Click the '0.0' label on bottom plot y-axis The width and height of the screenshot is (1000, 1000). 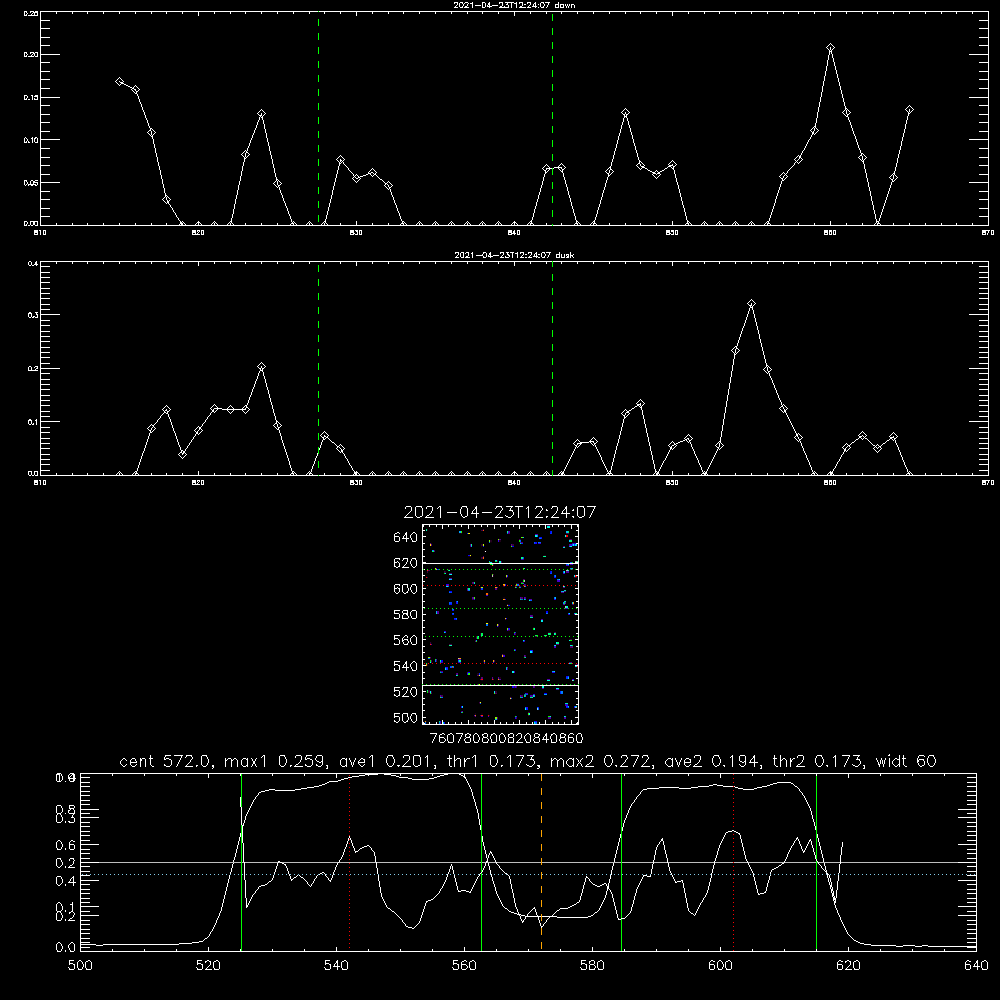point(65,948)
